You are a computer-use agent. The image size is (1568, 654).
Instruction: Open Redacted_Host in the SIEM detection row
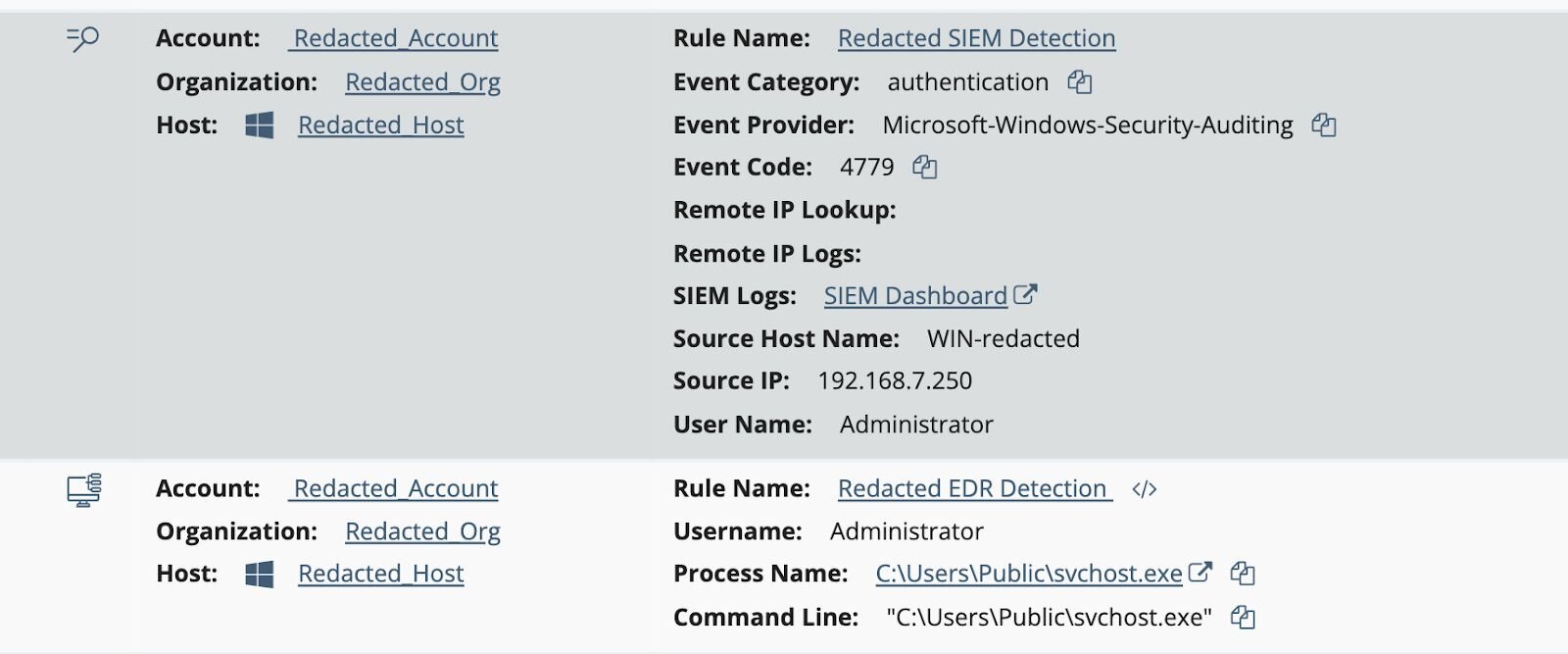pyautogui.click(x=380, y=126)
